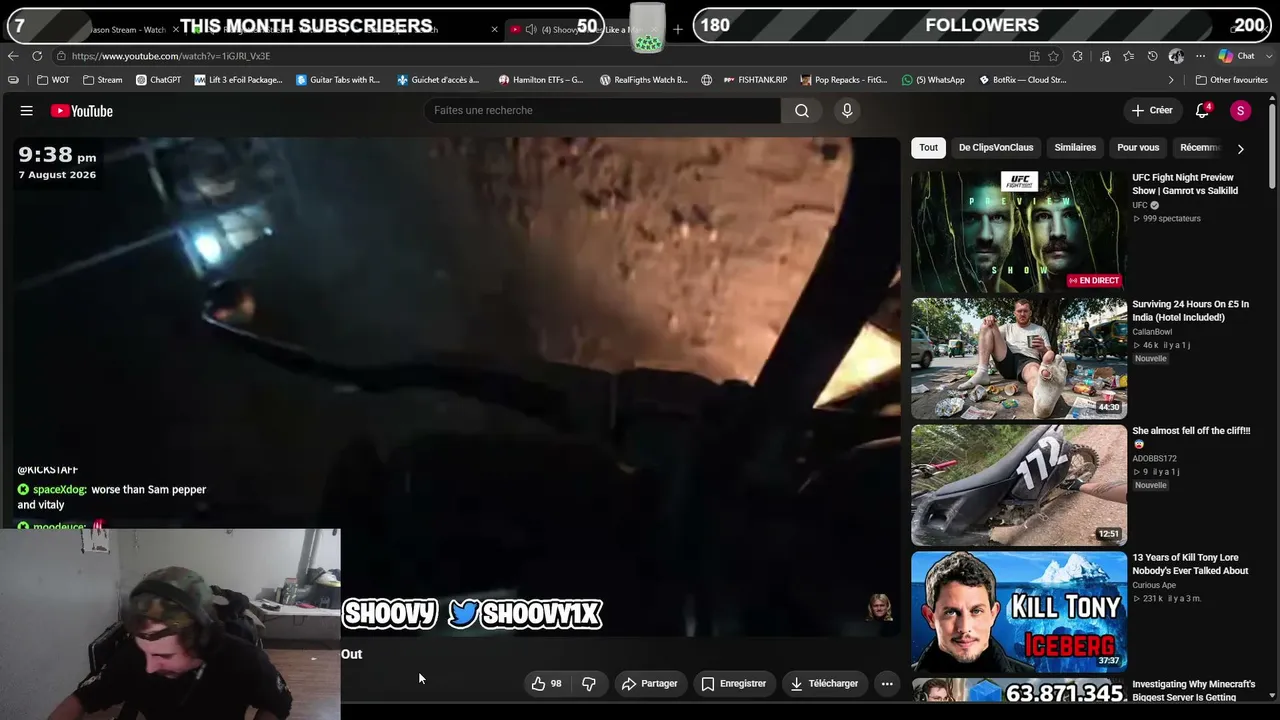Open the Créer dropdown menu
This screenshot has height=720, width=1280.
tap(1152, 111)
